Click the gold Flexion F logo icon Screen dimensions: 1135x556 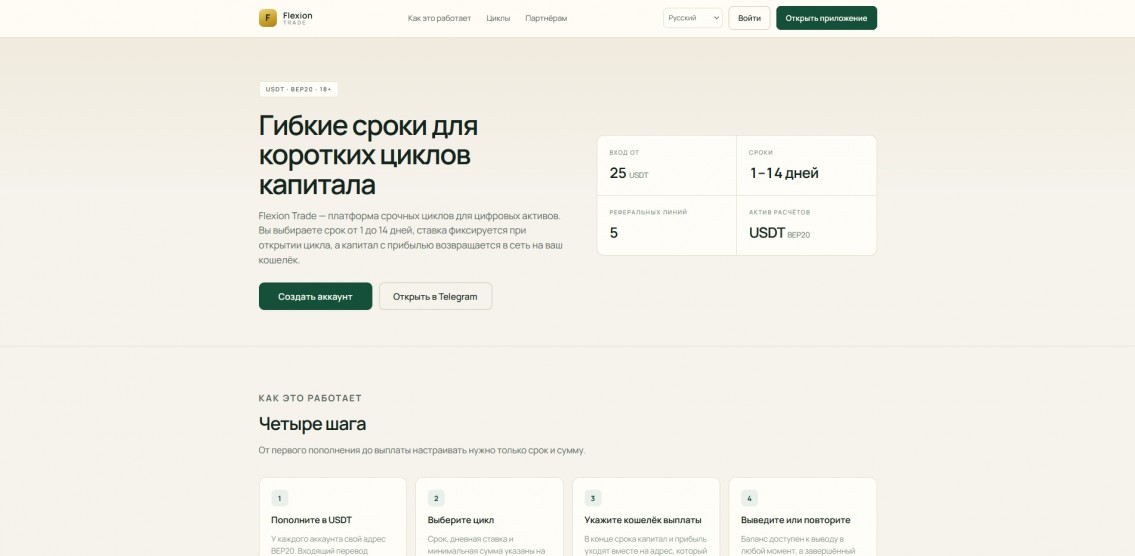coord(268,18)
